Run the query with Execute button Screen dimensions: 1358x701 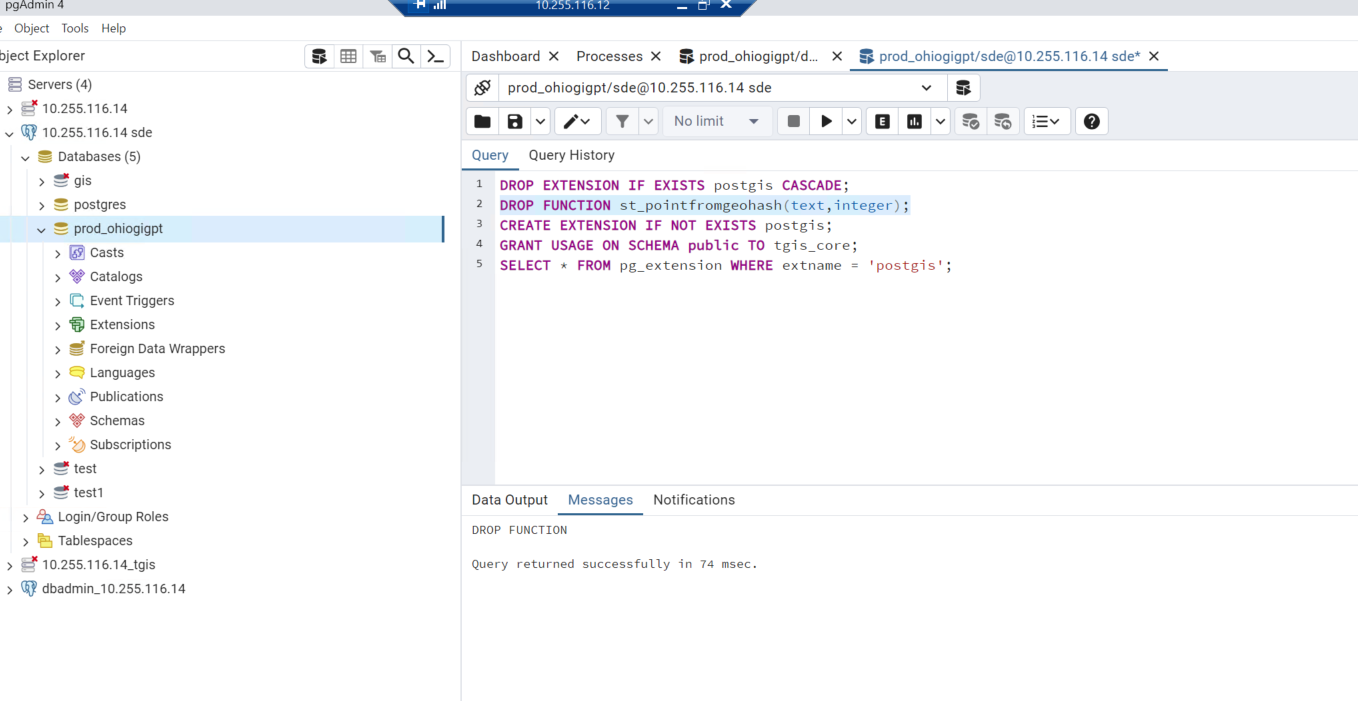coord(826,121)
